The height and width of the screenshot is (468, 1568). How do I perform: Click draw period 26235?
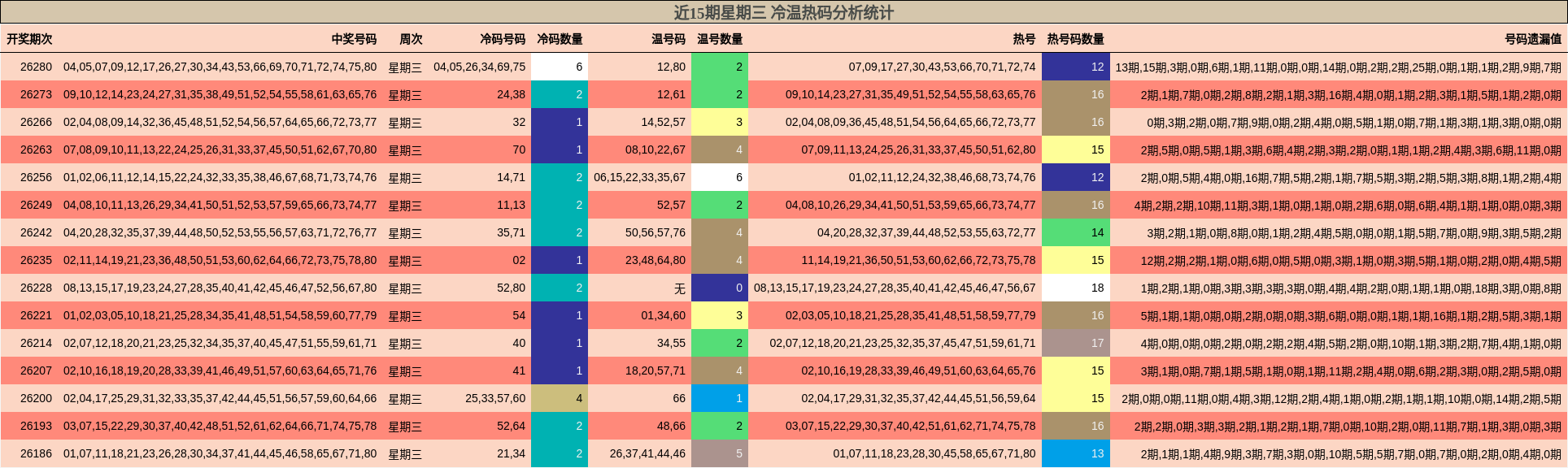point(36,260)
